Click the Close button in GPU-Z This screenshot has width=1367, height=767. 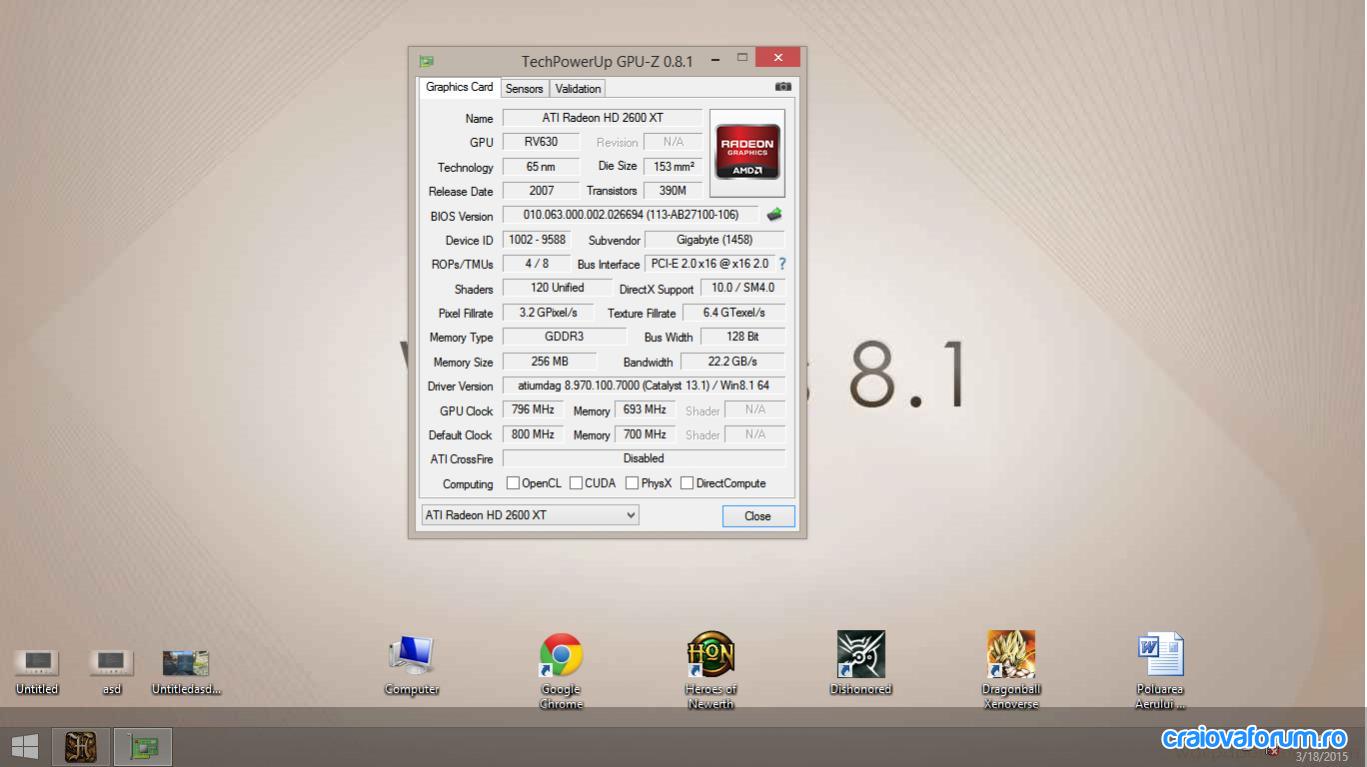(x=758, y=516)
